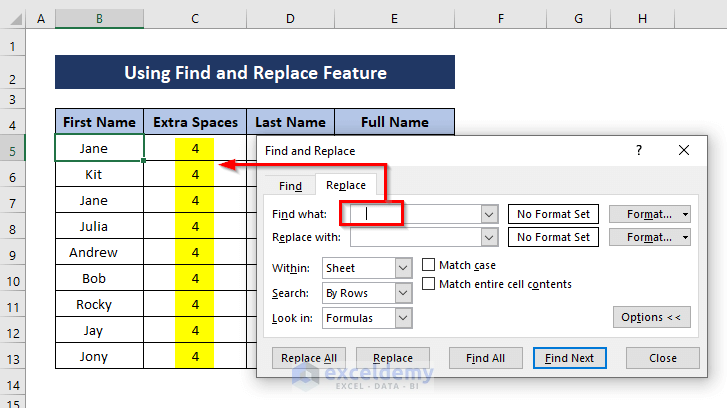This screenshot has width=727, height=408.
Task: Expand the Search By Rows dropdown
Action: click(403, 293)
